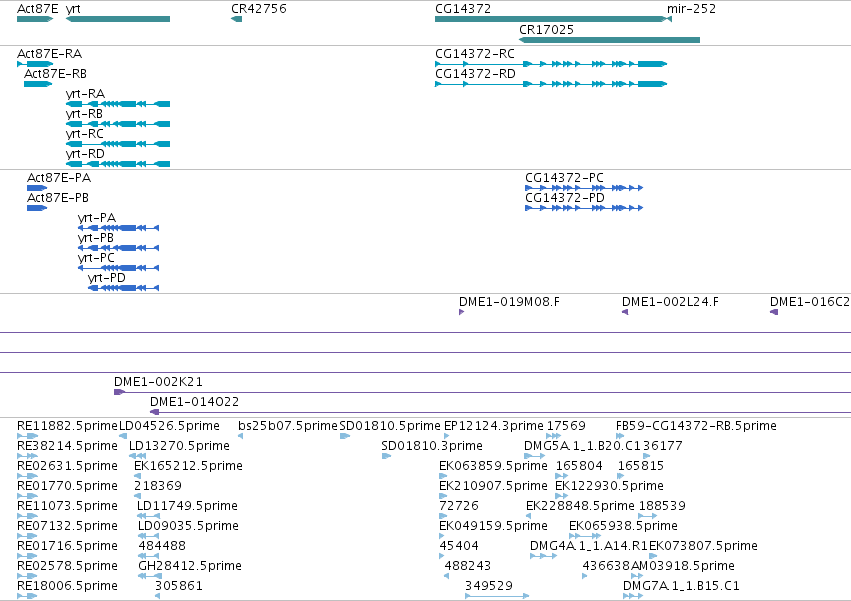Click EST GH28412.5prime

149,576
